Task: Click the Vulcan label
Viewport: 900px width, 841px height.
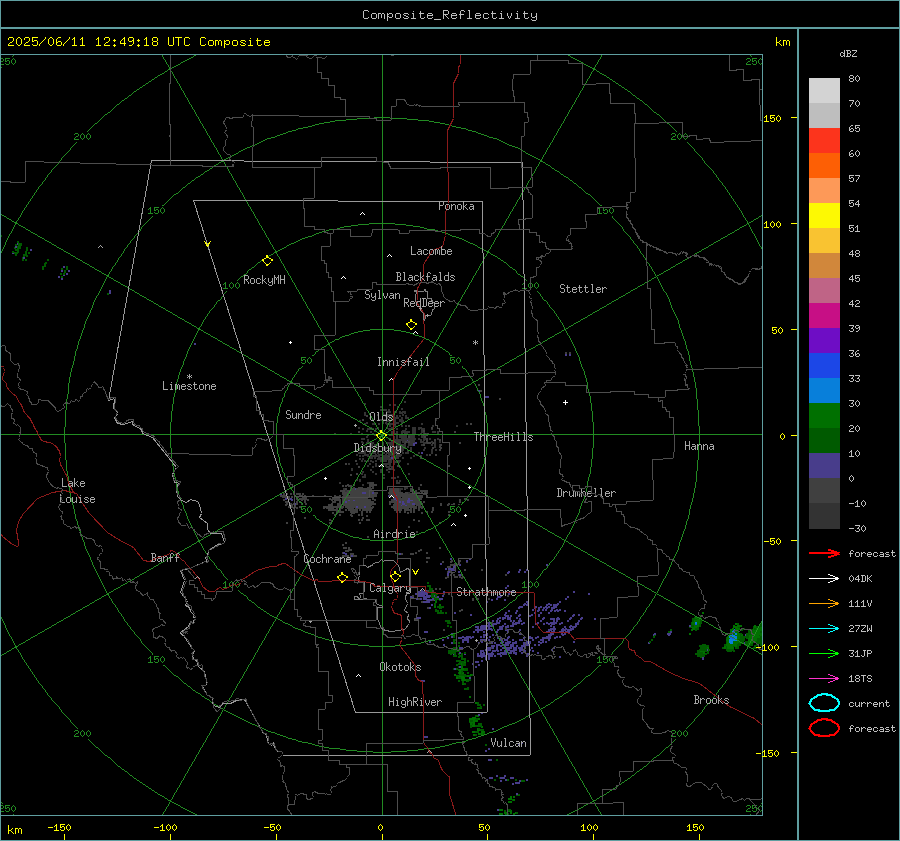Action: (508, 743)
